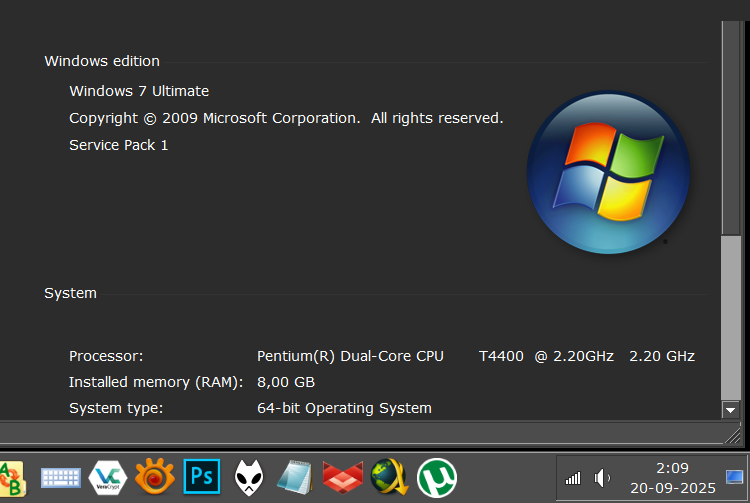750x503 pixels.
Task: Open the globe with yellow arrow icon
Action: 389,477
